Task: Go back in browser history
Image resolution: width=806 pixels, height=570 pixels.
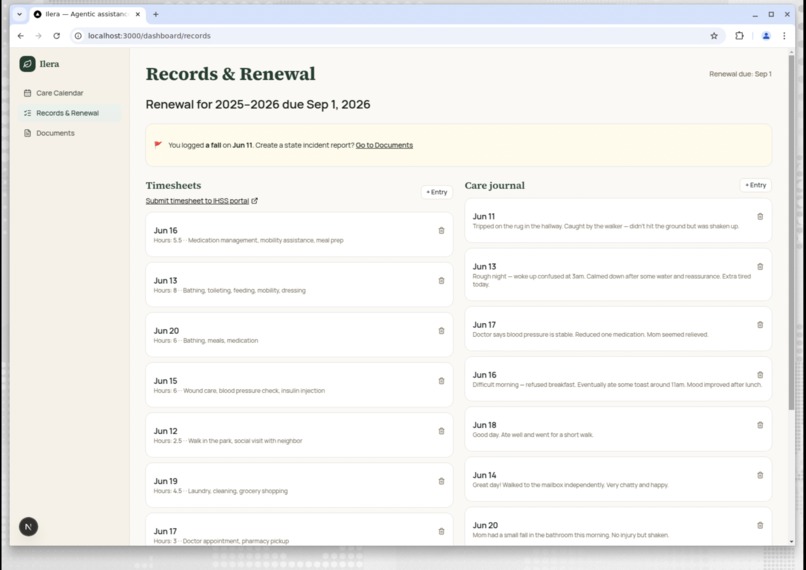Action: click(21, 36)
